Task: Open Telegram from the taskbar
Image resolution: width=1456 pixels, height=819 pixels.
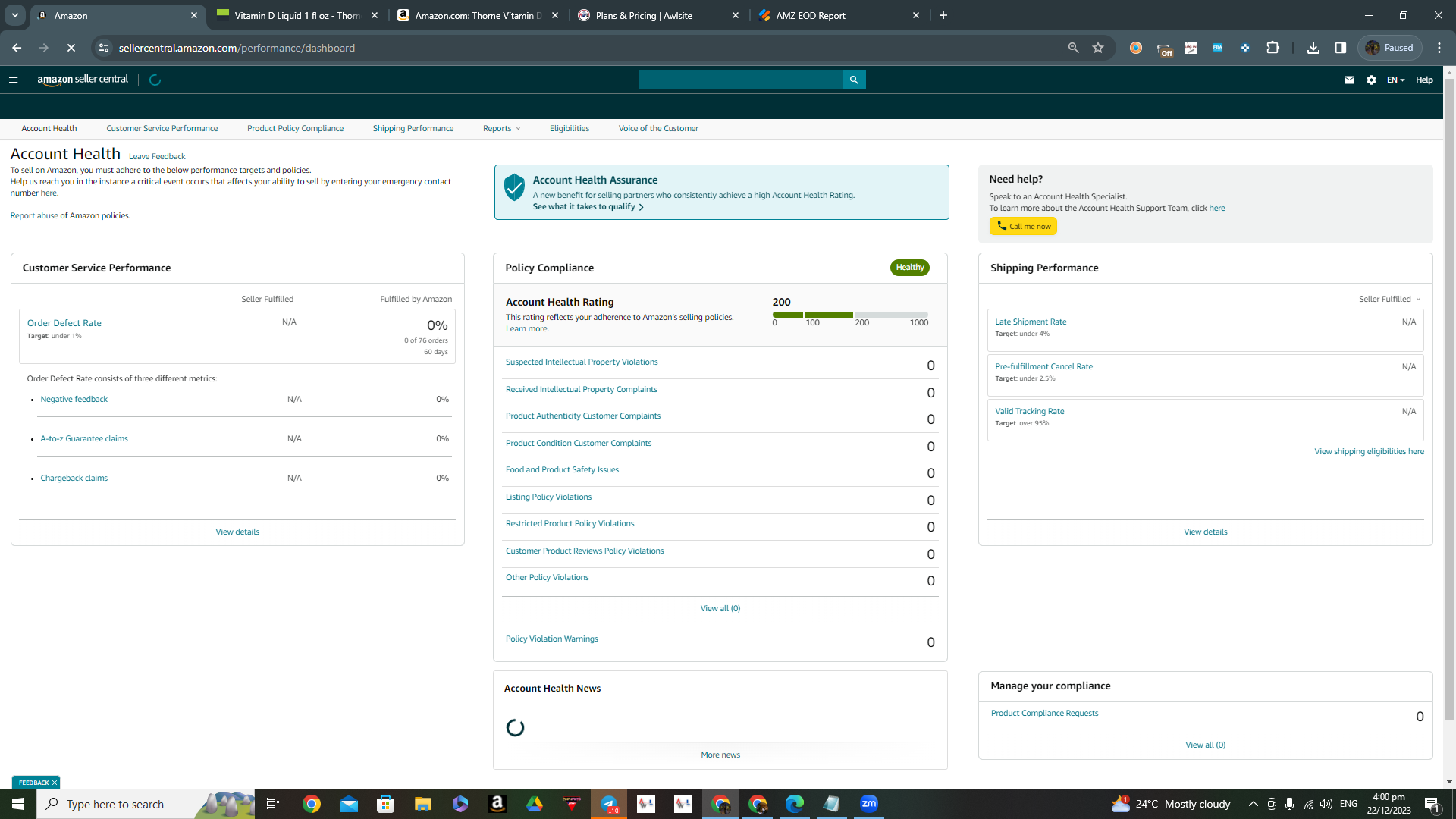Action: pyautogui.click(x=609, y=804)
